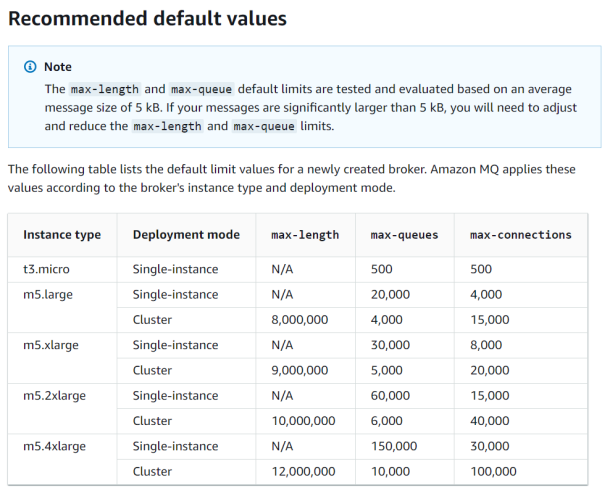The height and width of the screenshot is (491, 602).
Task: Click Cluster in the 9,000,000 row
Action: tap(152, 370)
